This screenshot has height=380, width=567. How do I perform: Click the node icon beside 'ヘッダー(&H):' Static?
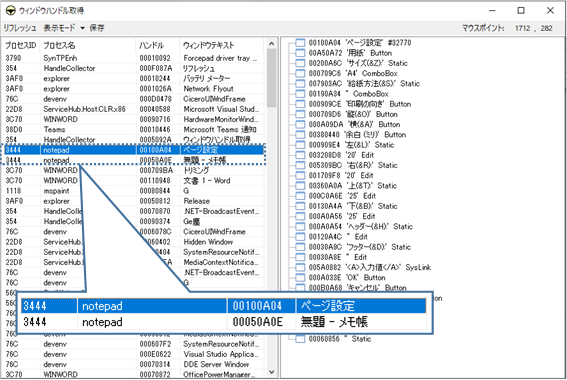300,227
